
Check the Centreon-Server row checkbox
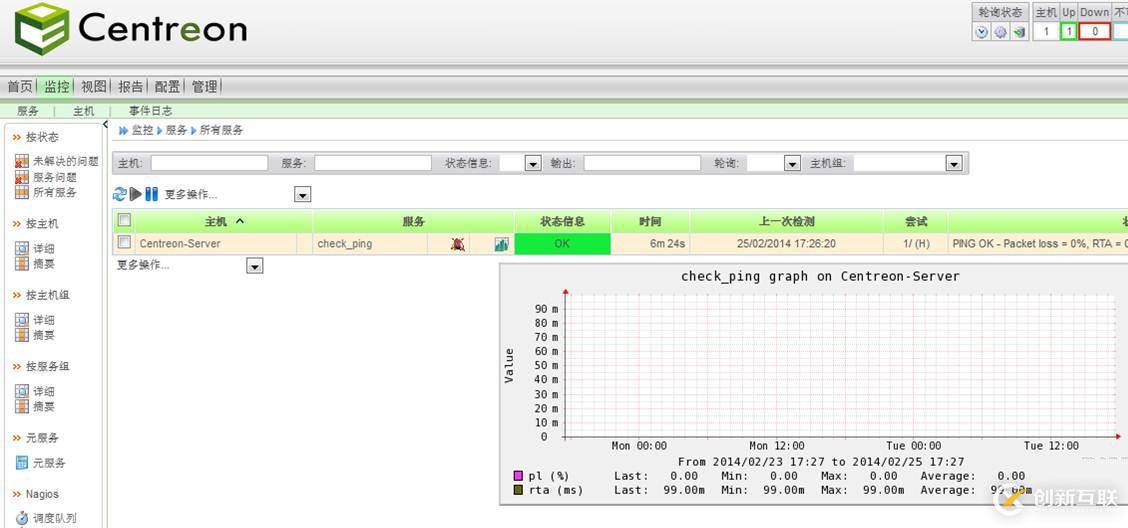click(124, 242)
